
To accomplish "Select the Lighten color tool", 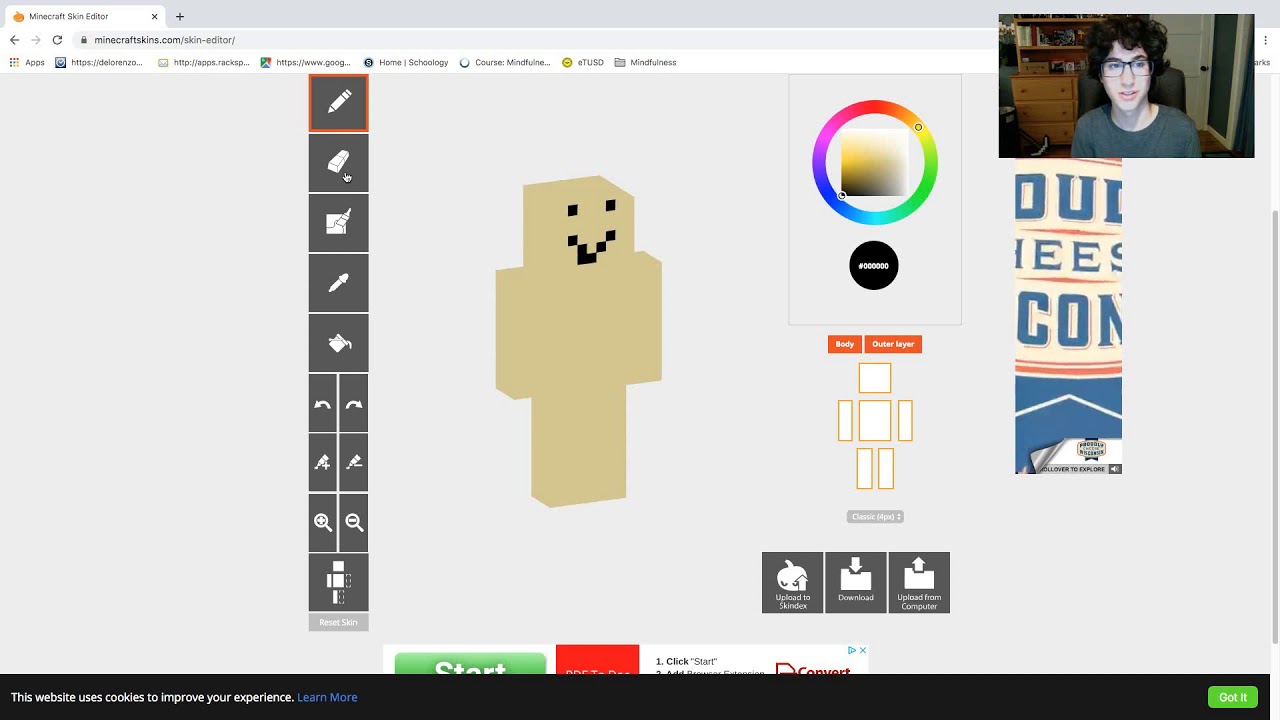I will pyautogui.click(x=323, y=462).
